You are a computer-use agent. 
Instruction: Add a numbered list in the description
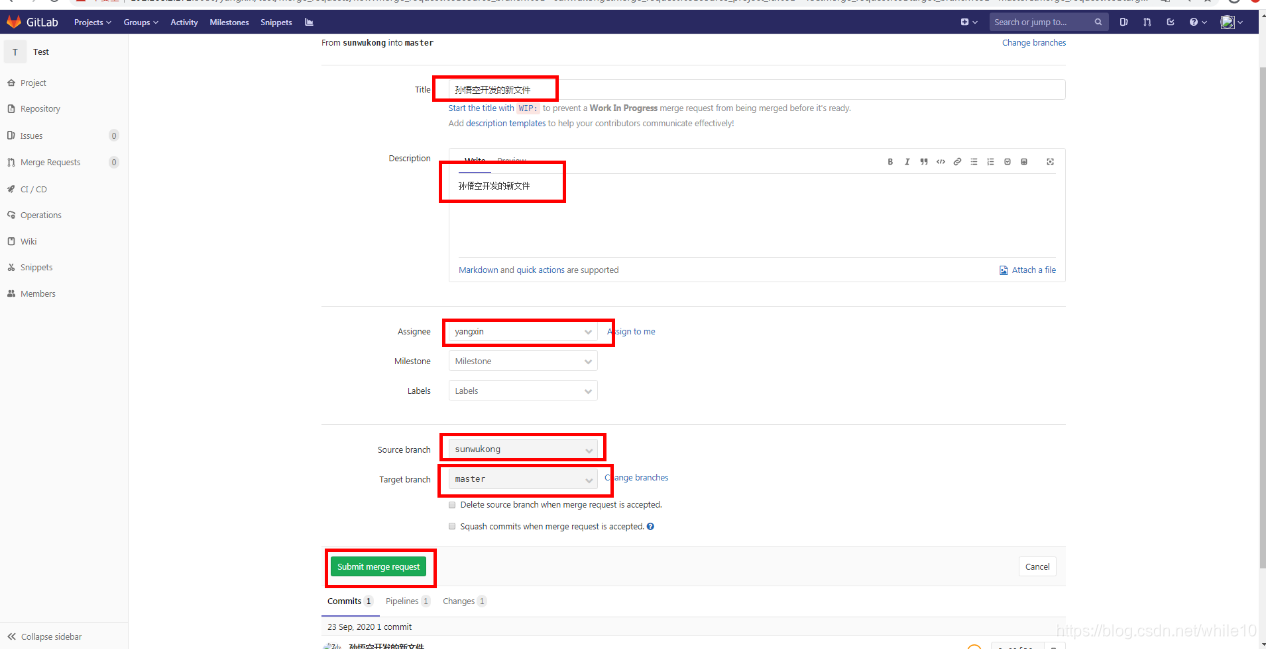990,161
